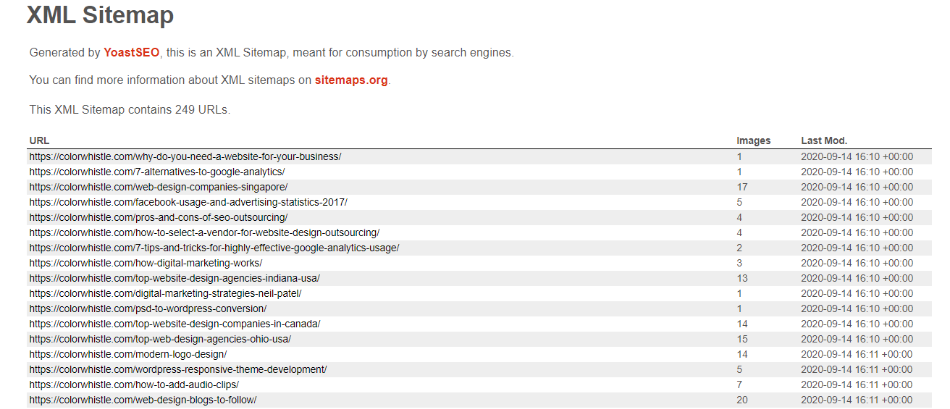The height and width of the screenshot is (409, 950).
Task: Open how-to-add-audio-clips URL
Action: click(x=134, y=384)
